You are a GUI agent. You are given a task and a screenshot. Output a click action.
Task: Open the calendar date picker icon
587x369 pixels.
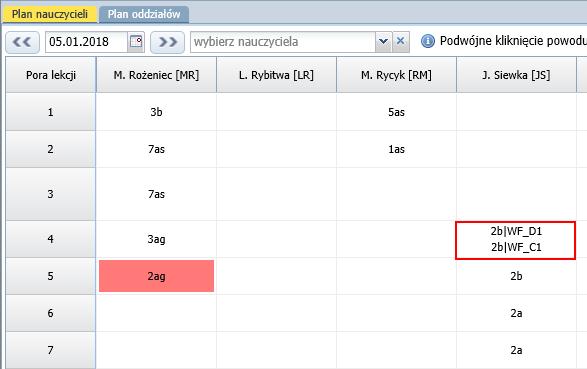coord(136,42)
